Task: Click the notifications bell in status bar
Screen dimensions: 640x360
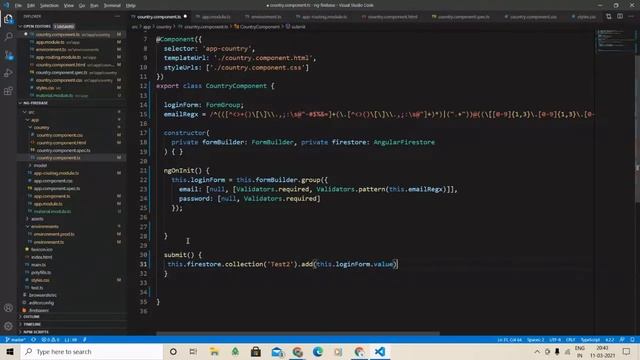Action: (632, 340)
